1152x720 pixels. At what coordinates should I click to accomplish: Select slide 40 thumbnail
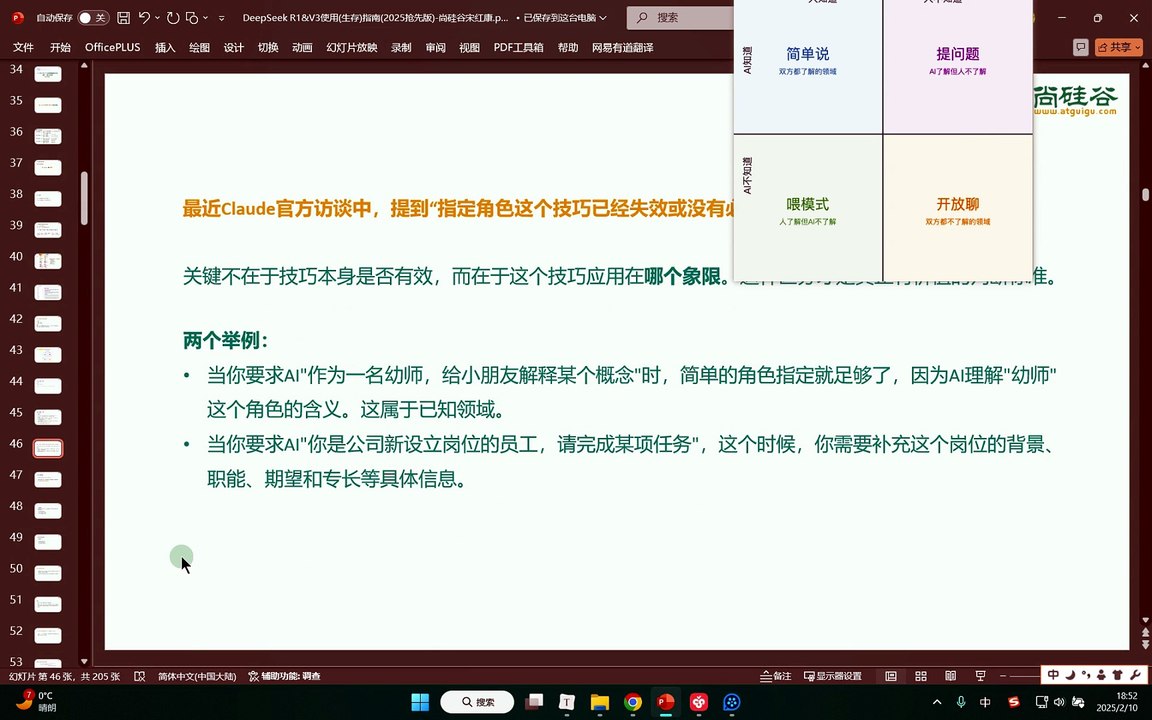point(48,261)
